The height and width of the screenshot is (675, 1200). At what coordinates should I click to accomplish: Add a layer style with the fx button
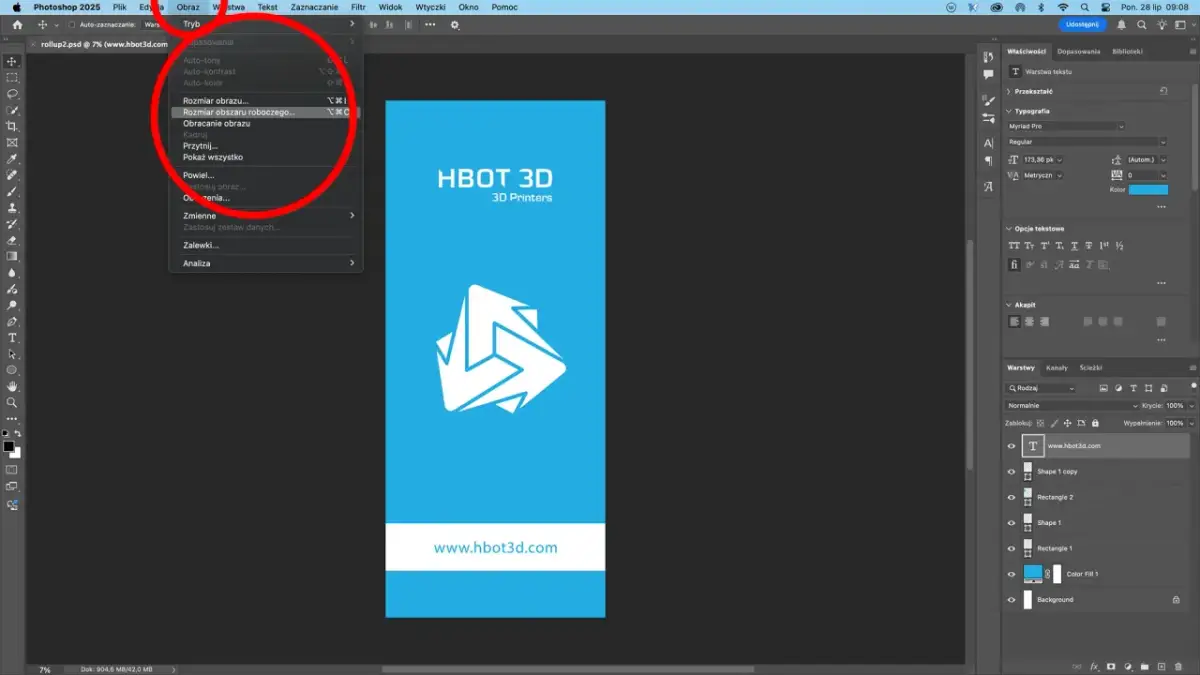pos(1094,666)
